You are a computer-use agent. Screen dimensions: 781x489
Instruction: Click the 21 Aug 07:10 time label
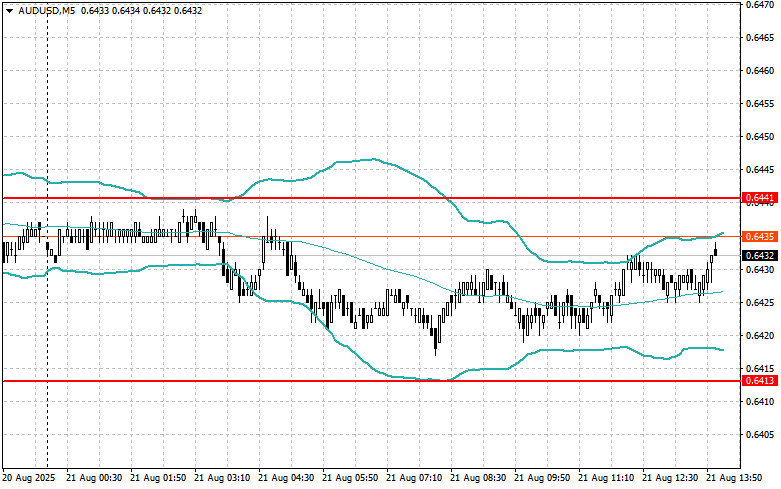click(x=414, y=478)
